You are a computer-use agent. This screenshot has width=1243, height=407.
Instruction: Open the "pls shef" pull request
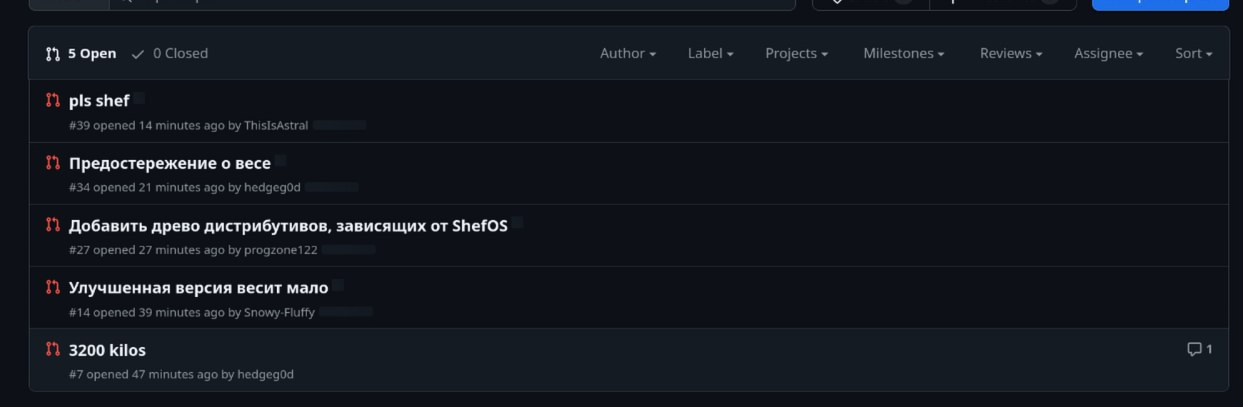[99, 100]
